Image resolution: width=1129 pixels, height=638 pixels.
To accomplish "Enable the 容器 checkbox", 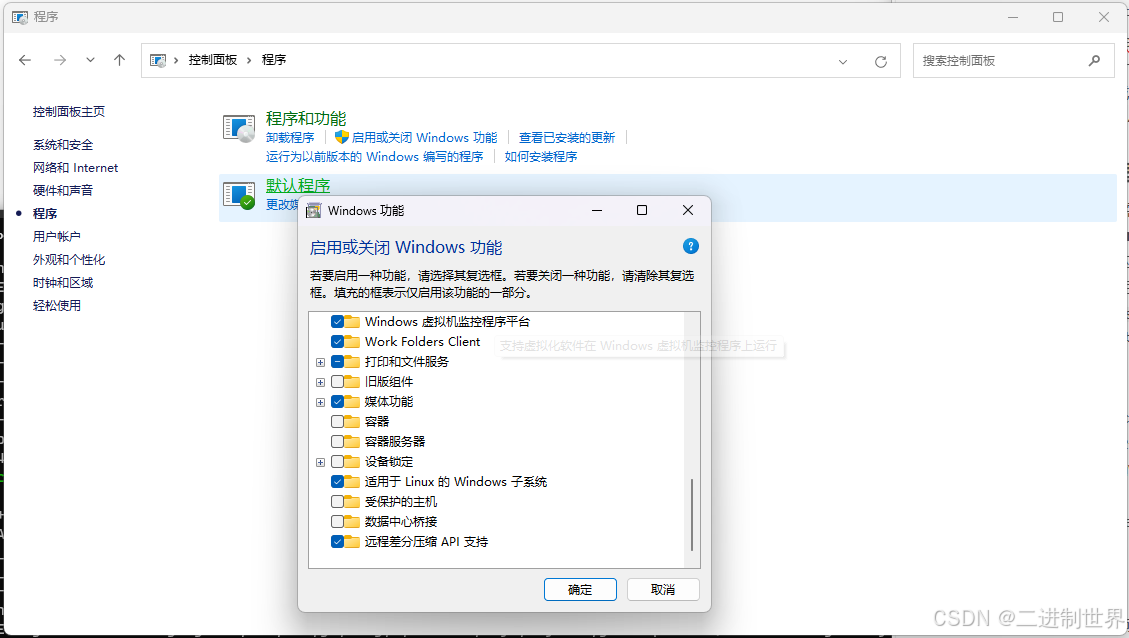I will (x=337, y=422).
